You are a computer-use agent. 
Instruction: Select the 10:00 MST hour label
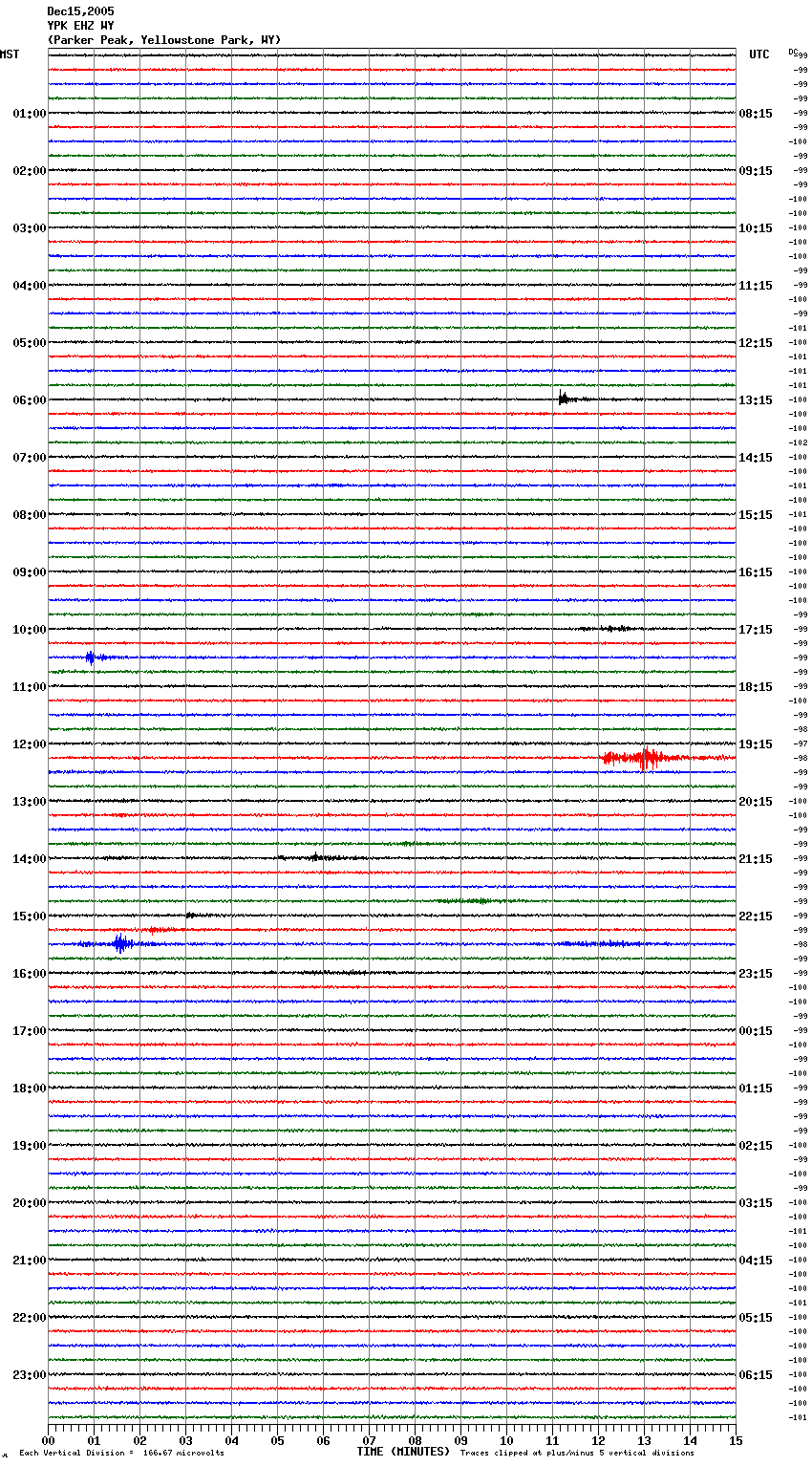click(x=30, y=630)
